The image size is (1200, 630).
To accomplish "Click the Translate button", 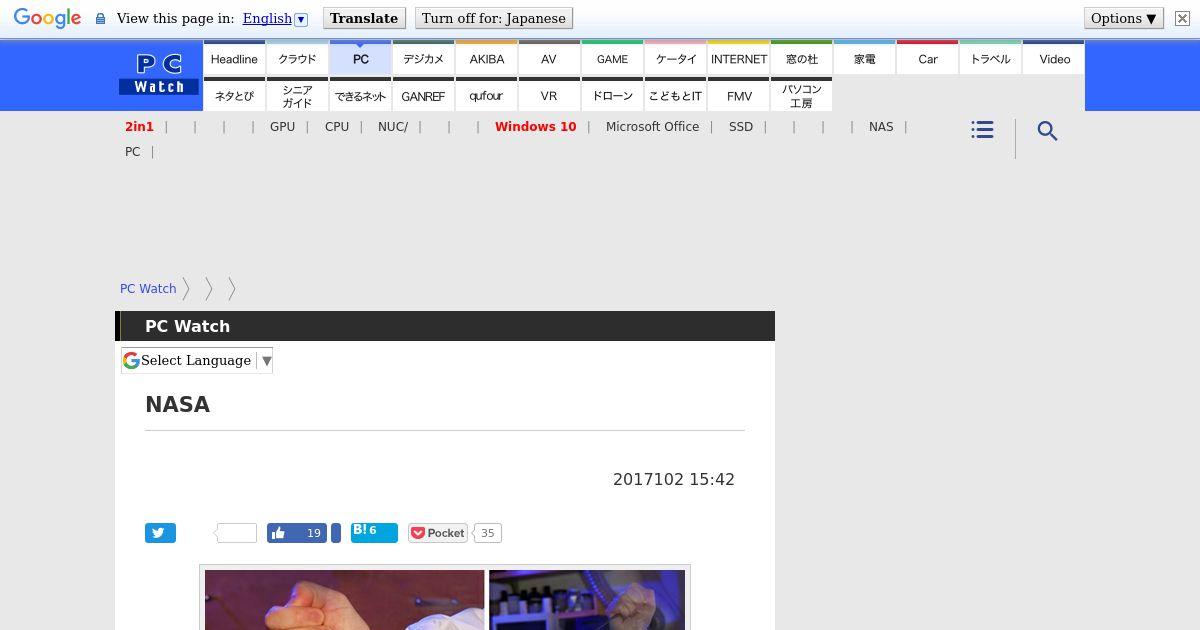I will [x=364, y=18].
